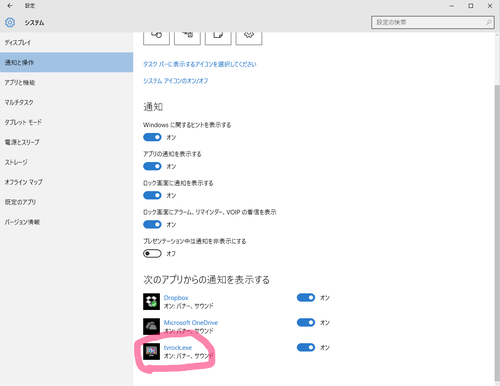The image size is (500, 386).
Task: Open ストレージ in the sidebar
Action: (67, 162)
